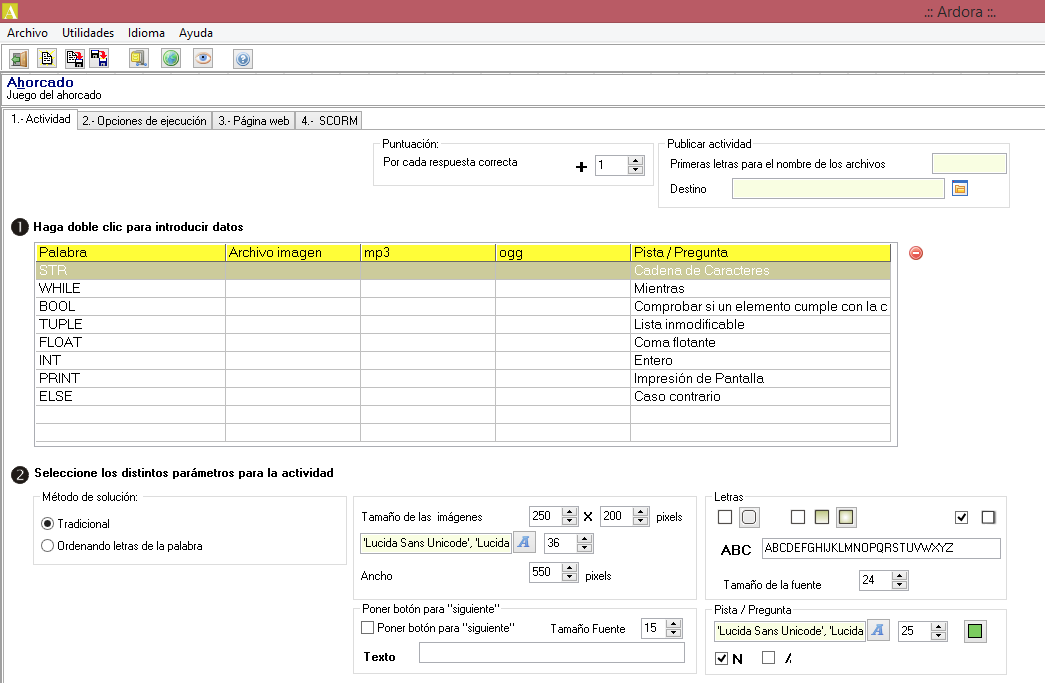Click the disk-to-disk save as icon
Screen dimensions: 1045x683
click(99, 59)
